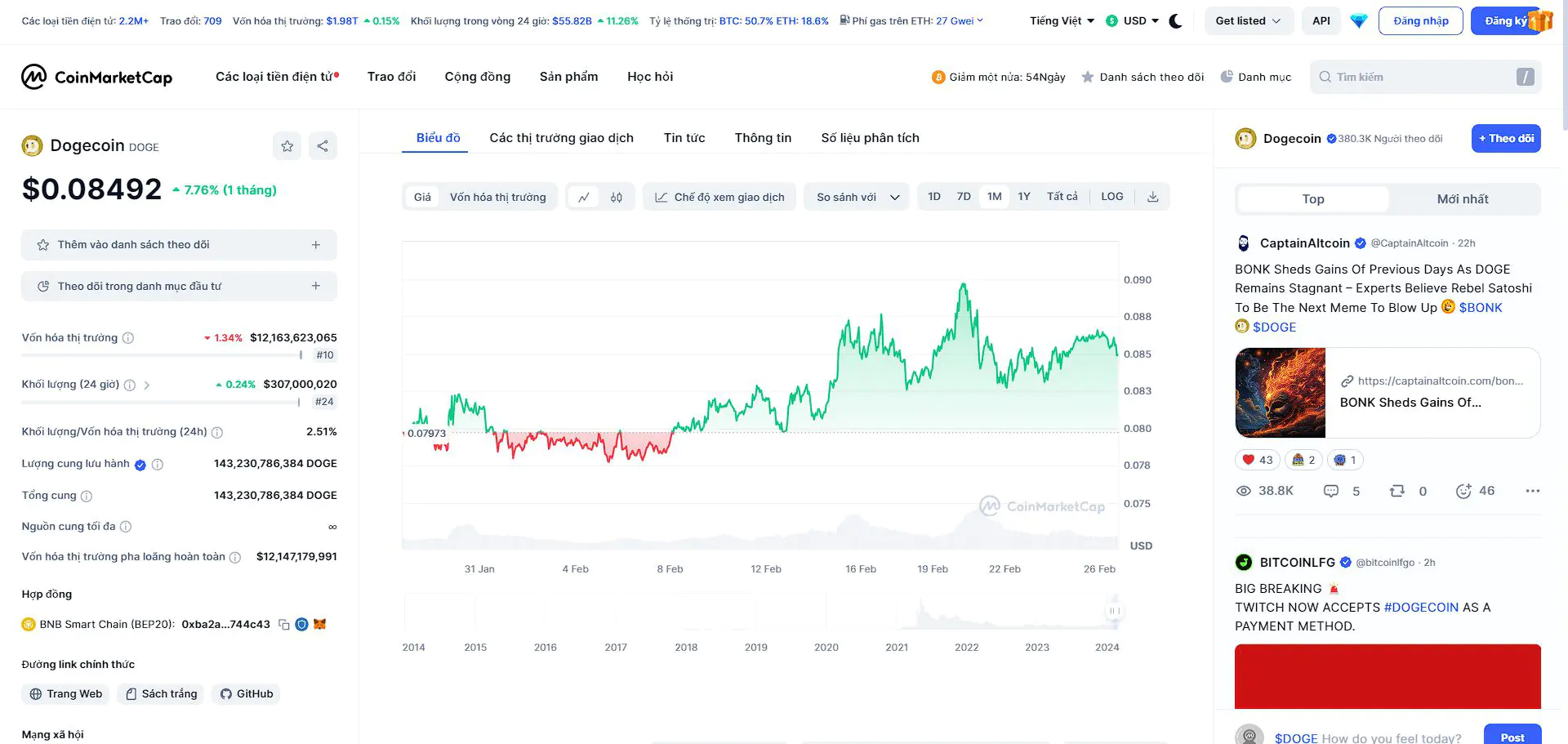The image size is (1568, 744).
Task: Click the Tìm kiếm search field
Action: click(1426, 77)
